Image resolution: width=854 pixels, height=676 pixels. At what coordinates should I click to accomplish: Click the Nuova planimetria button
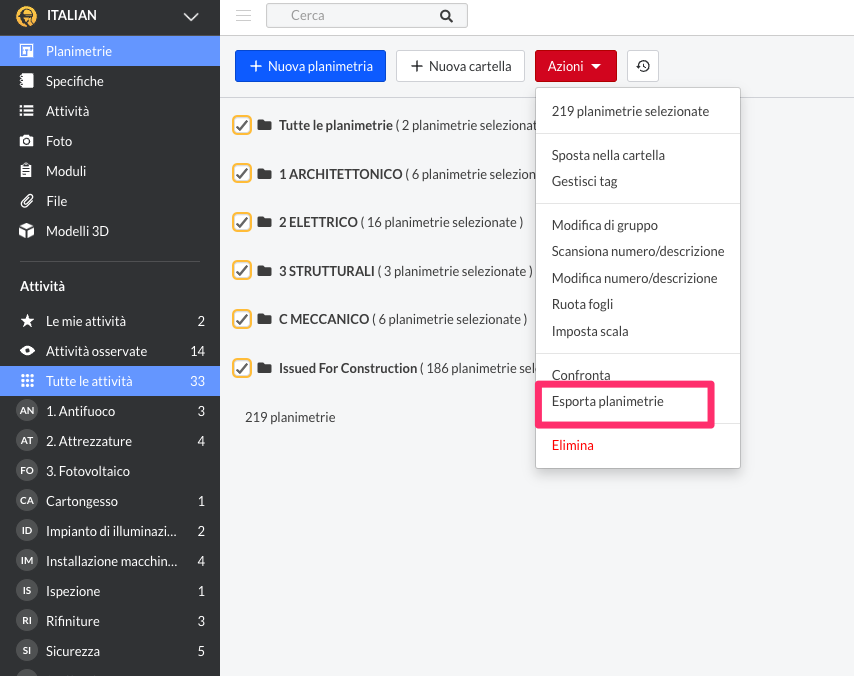310,66
